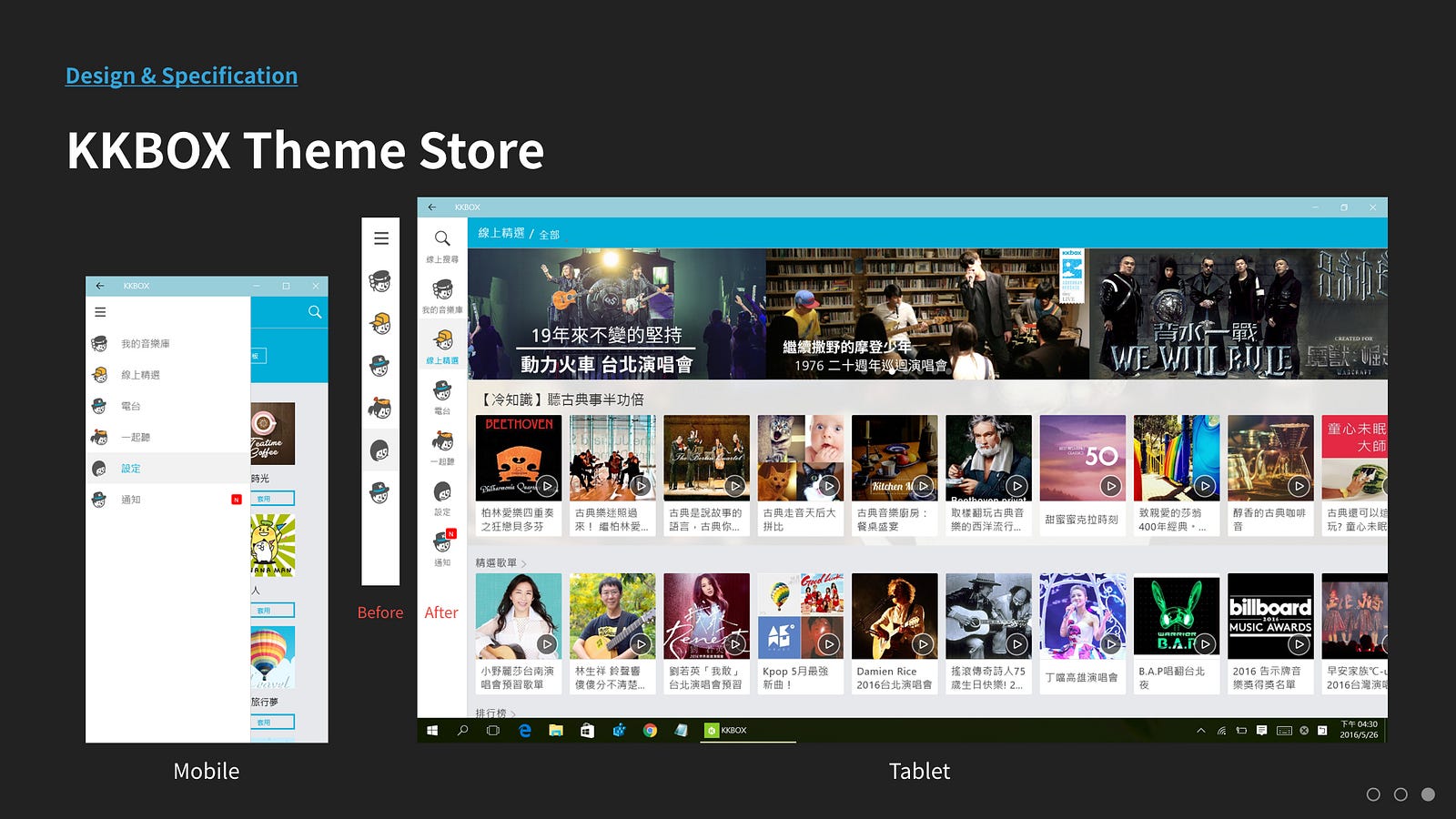Screen dimensions: 1456x819
Task: Click the hamburger icon in the Before sidebar
Action: tap(381, 238)
